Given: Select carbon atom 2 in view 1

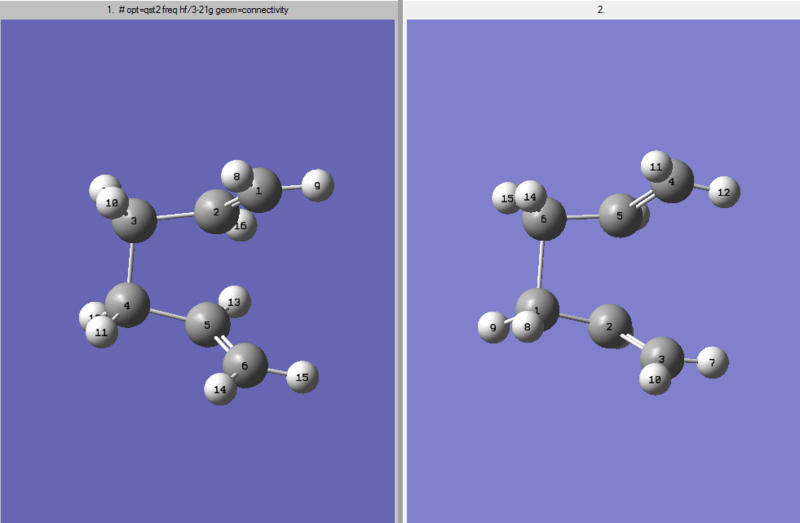Looking at the screenshot, I should click(x=216, y=212).
